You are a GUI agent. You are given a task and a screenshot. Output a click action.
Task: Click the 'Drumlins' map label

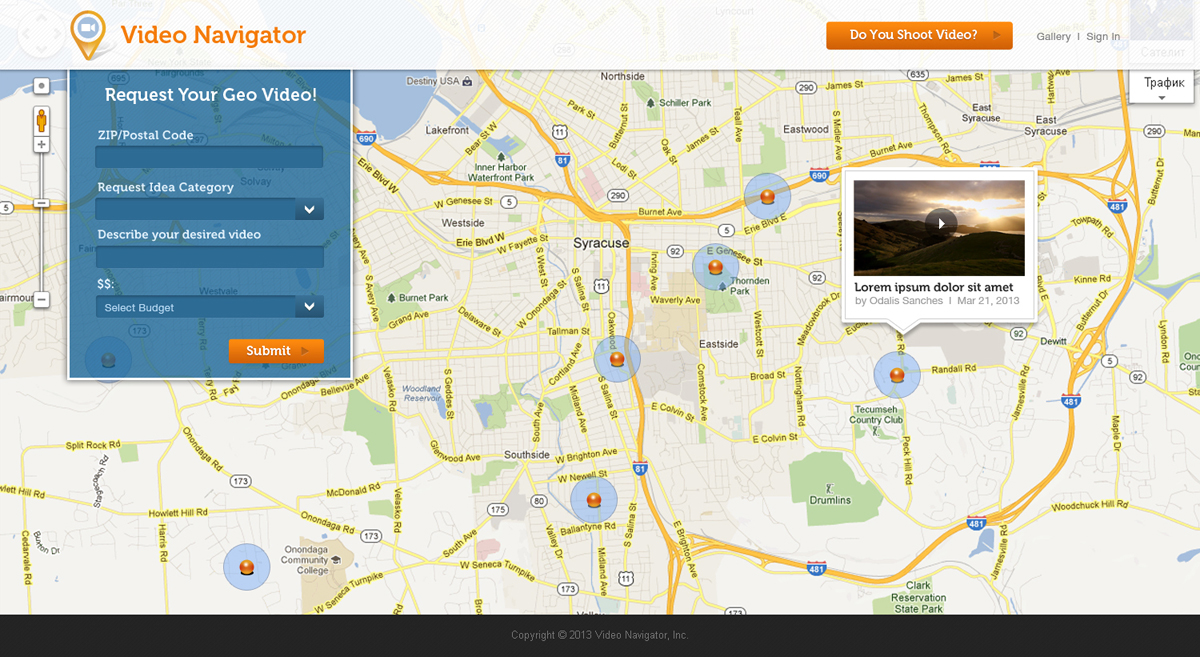pyautogui.click(x=830, y=500)
